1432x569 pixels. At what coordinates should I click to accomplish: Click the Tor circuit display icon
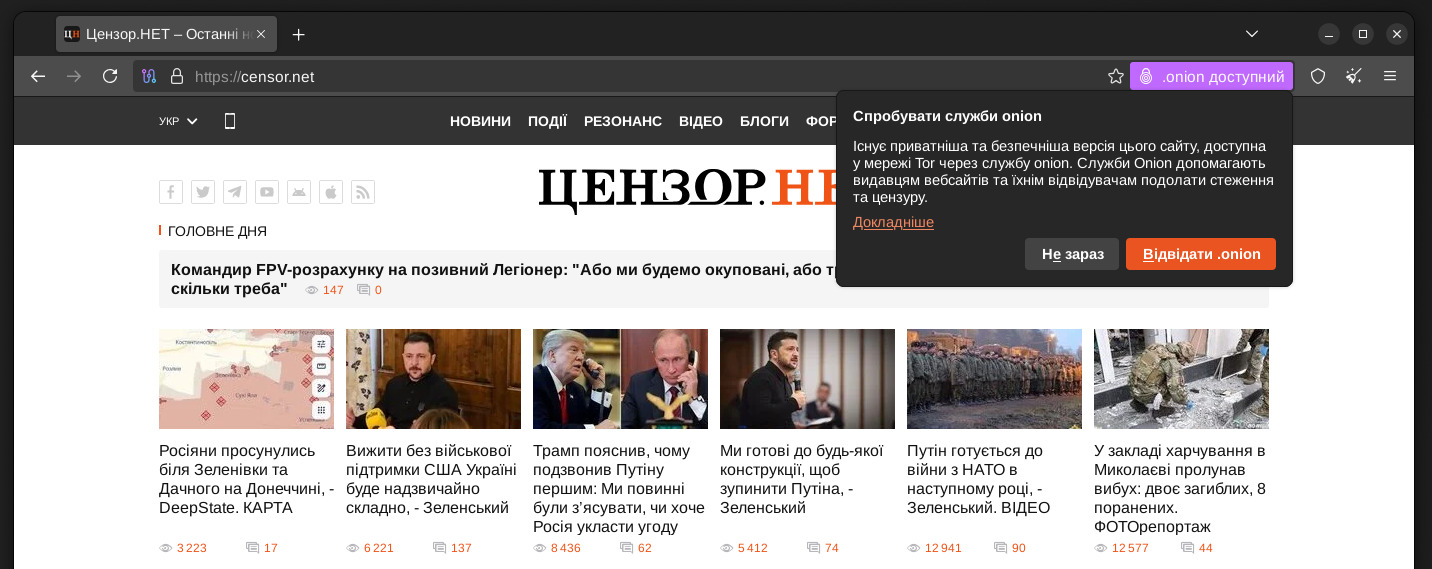click(149, 76)
